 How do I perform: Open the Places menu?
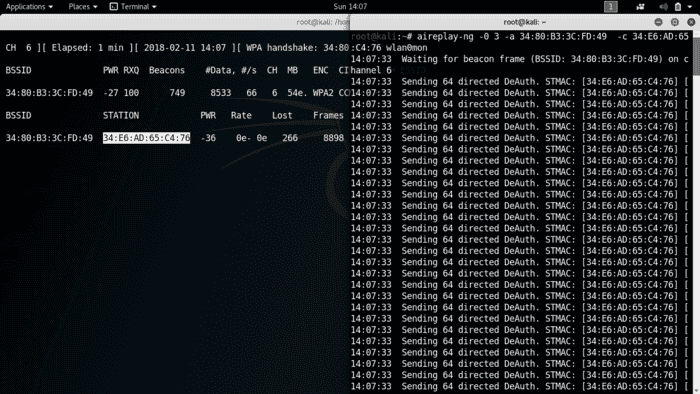83,7
